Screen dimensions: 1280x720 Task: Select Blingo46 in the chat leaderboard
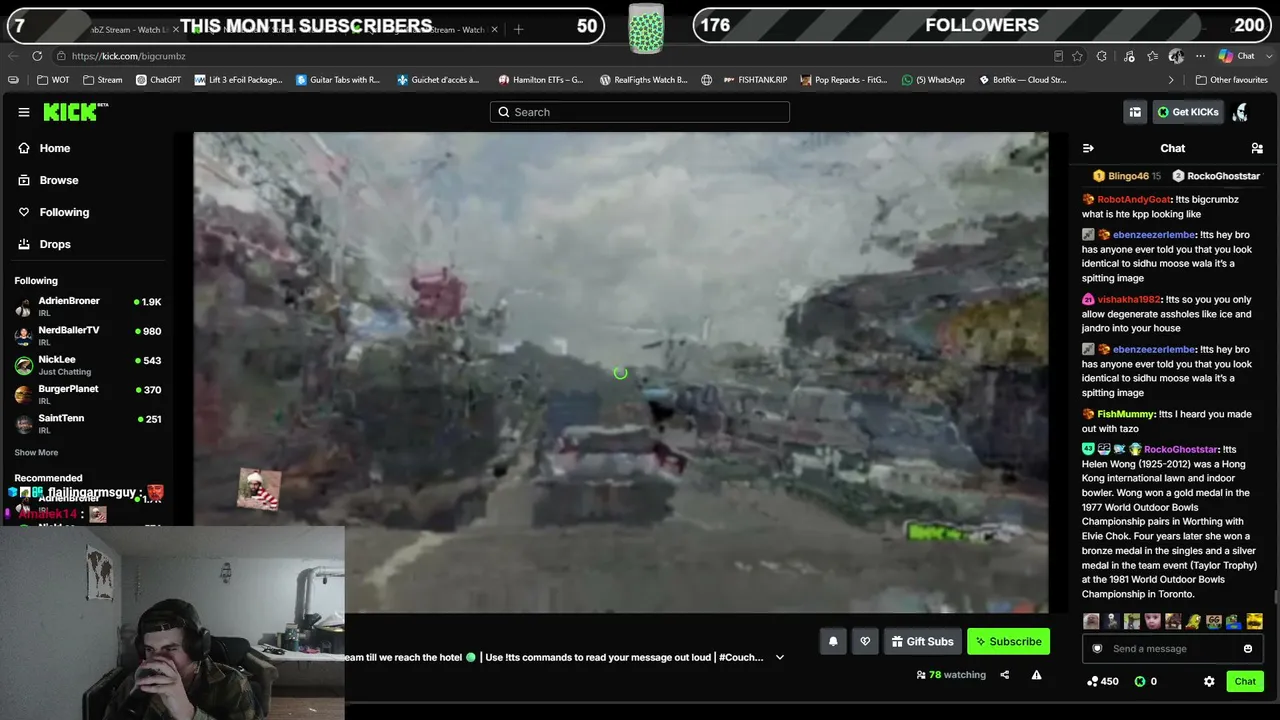[1127, 176]
